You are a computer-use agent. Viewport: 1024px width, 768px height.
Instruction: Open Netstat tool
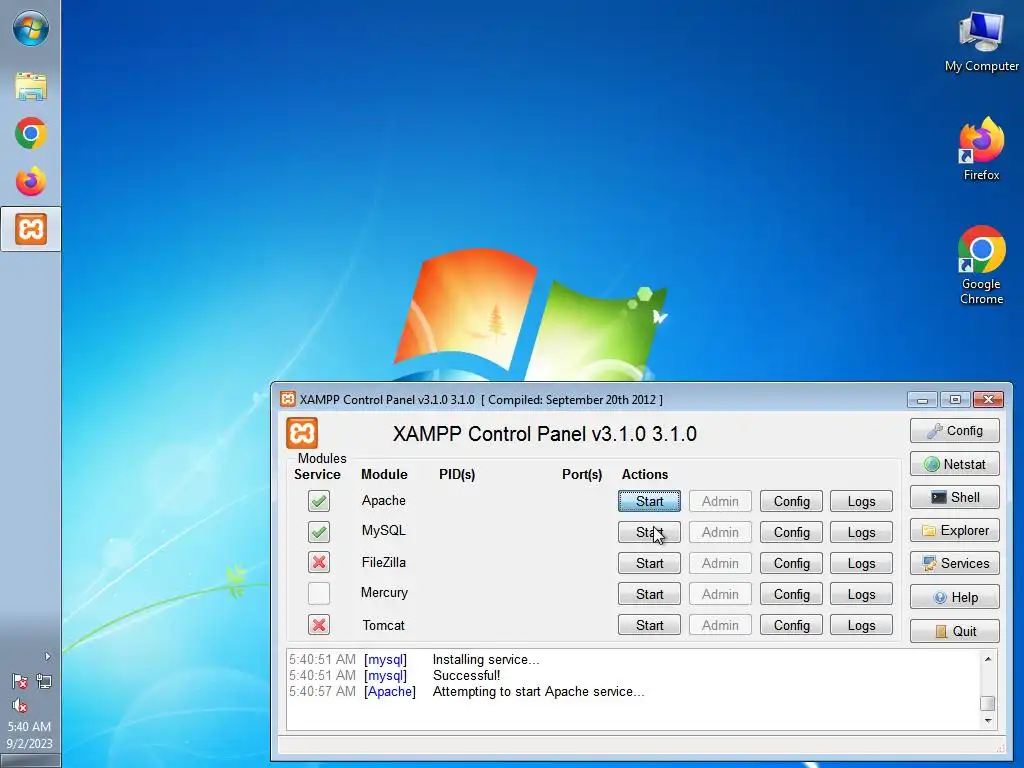tap(955, 464)
